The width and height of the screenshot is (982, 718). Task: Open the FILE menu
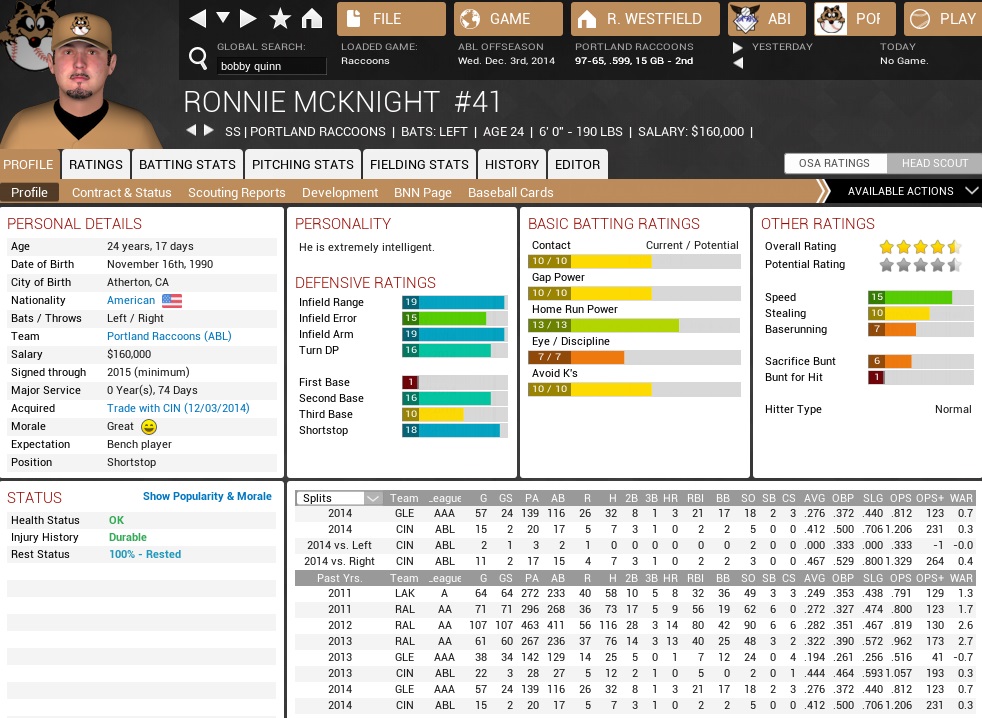pos(391,19)
